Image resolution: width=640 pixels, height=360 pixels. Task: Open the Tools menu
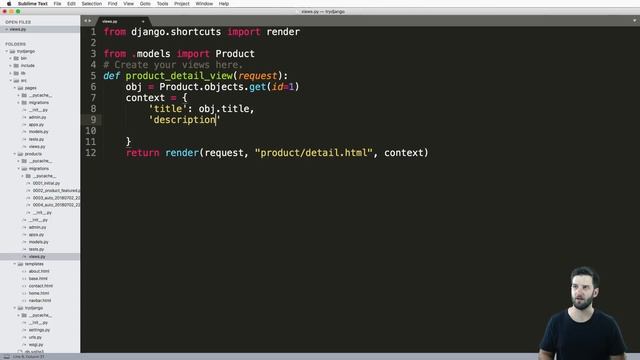click(x=162, y=4)
